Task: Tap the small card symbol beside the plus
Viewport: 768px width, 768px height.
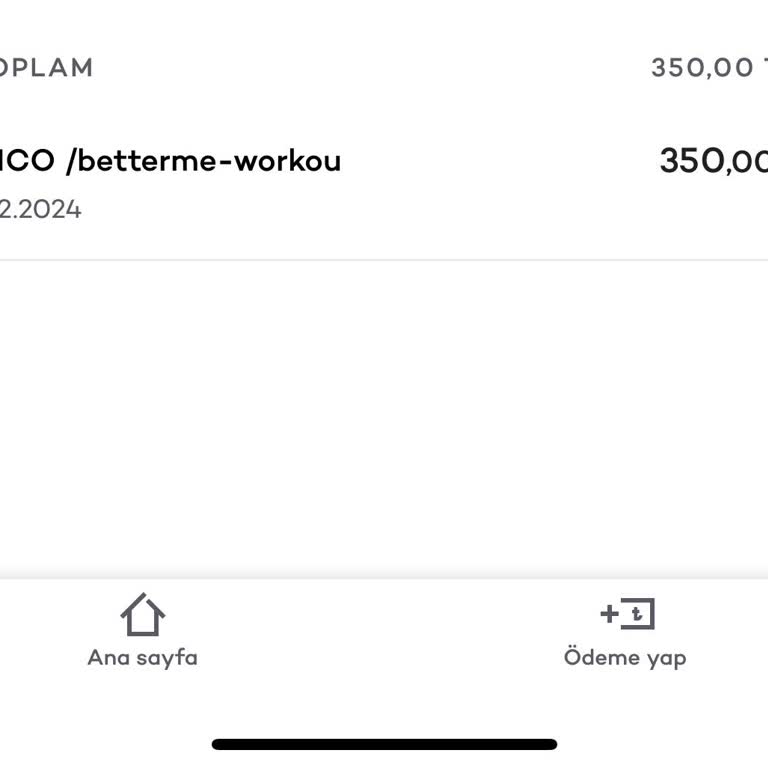Action: pos(637,613)
